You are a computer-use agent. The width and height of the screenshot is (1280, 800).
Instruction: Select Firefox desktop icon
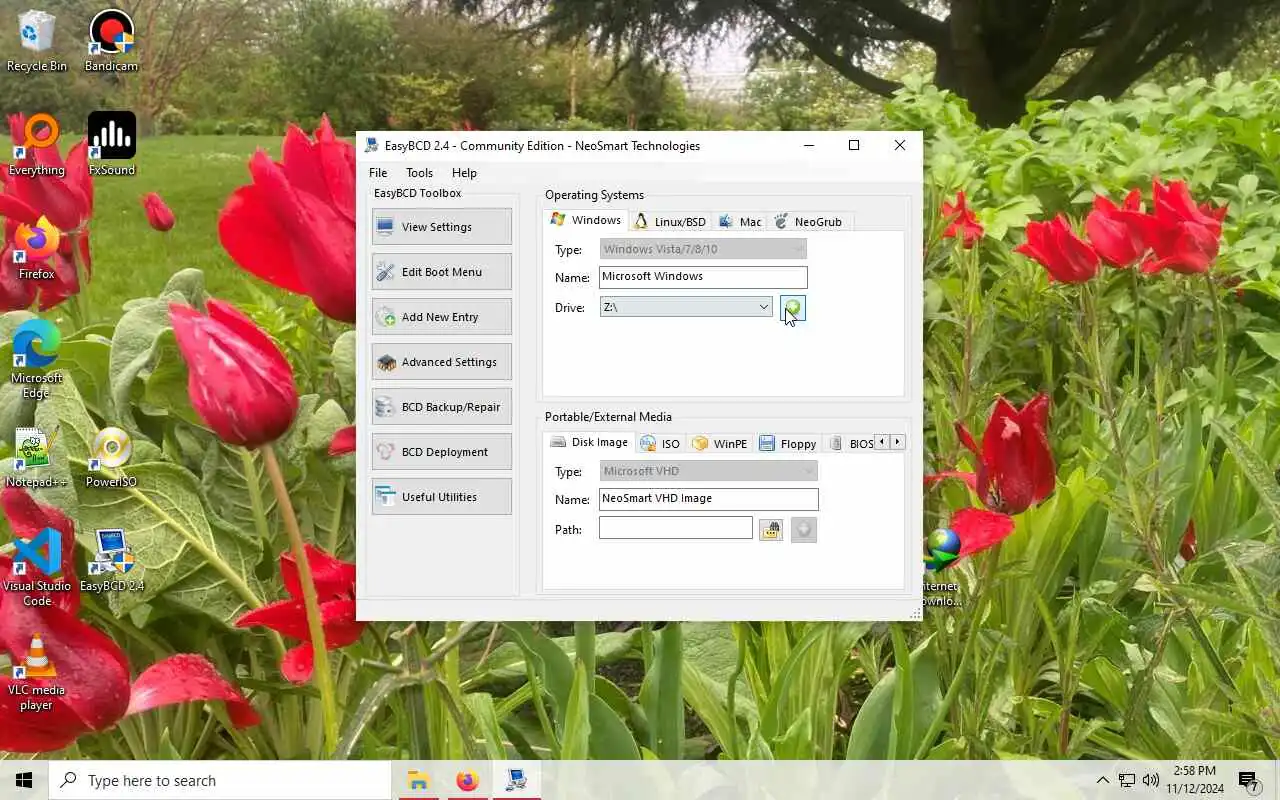pos(37,249)
